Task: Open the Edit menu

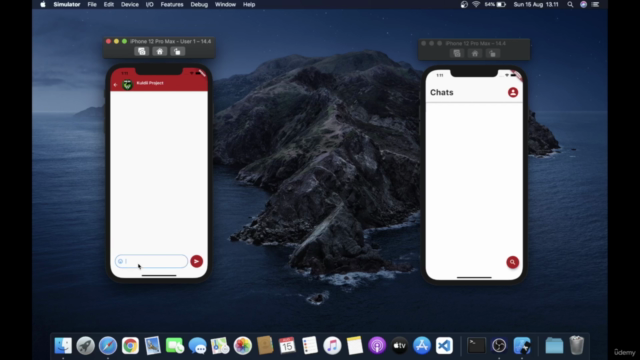Action: click(109, 4)
